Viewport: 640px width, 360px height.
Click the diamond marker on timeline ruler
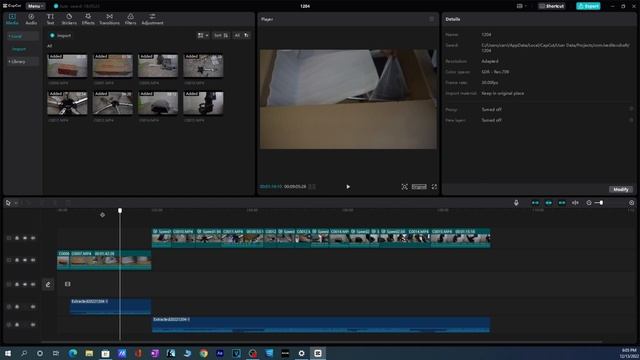[102, 215]
